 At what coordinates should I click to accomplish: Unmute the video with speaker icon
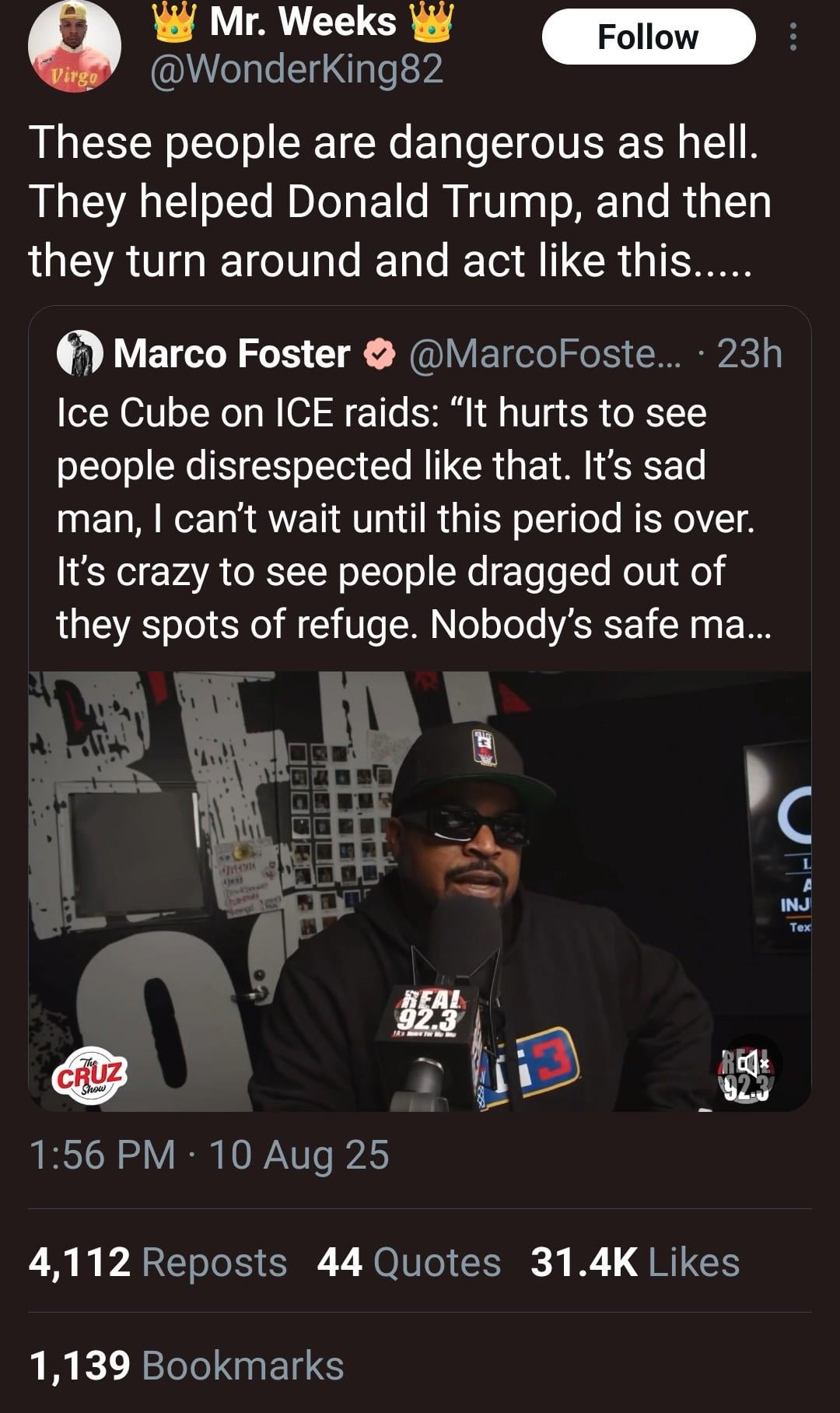click(747, 1067)
